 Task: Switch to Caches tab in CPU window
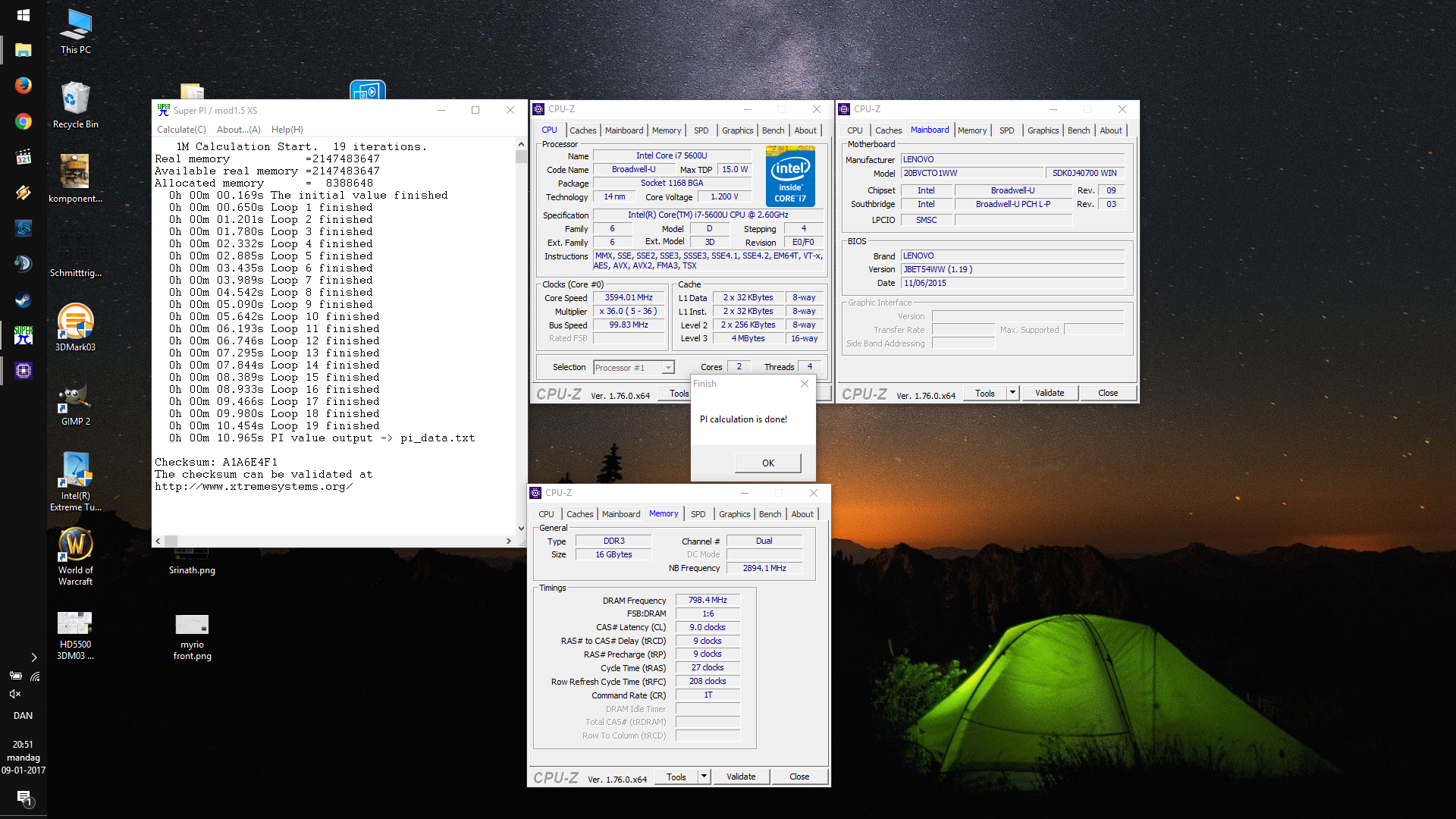[582, 130]
